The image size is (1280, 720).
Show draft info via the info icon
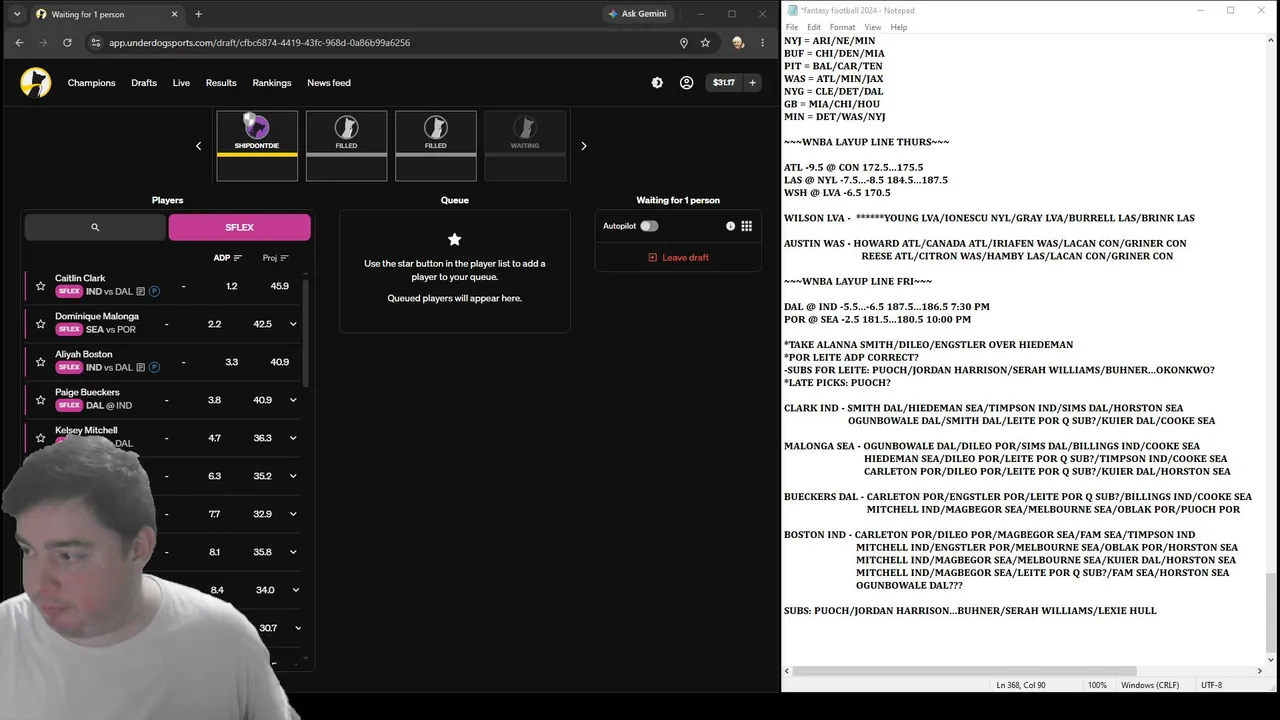point(730,226)
